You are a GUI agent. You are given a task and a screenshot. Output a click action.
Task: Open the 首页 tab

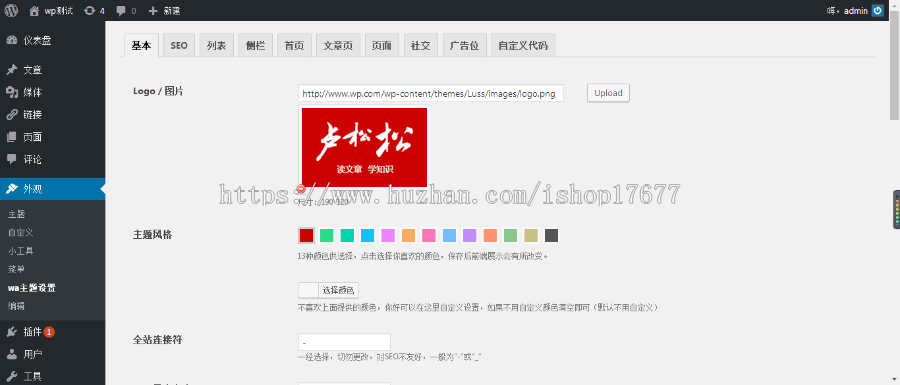(294, 45)
